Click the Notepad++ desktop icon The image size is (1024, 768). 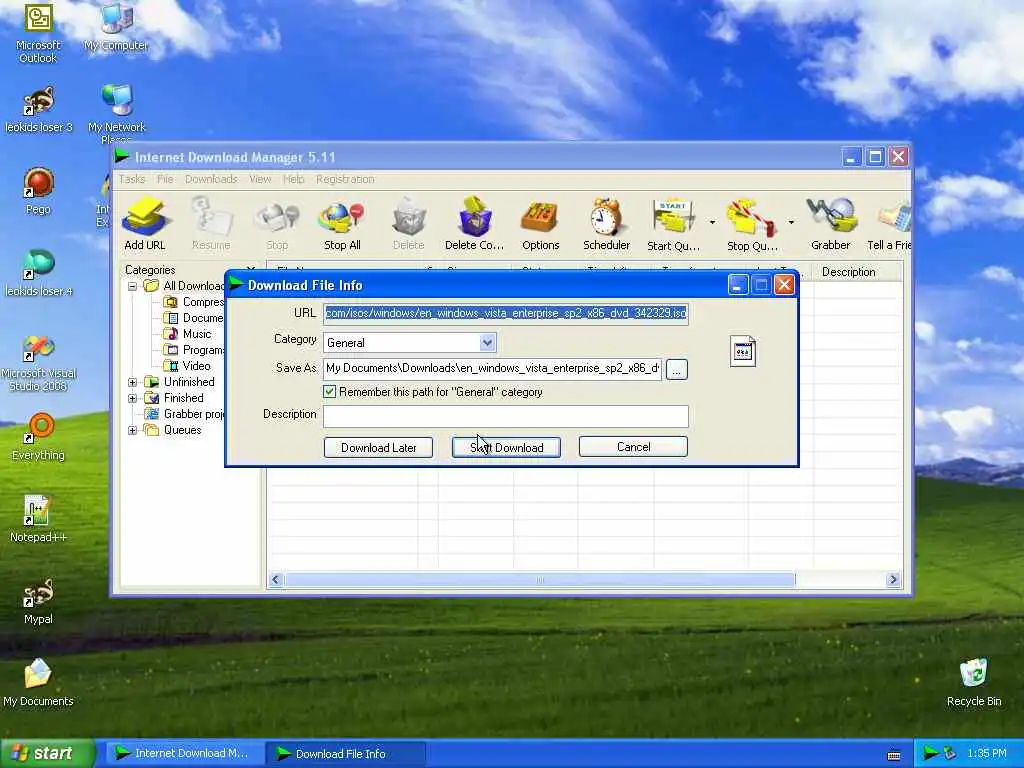coord(38,519)
